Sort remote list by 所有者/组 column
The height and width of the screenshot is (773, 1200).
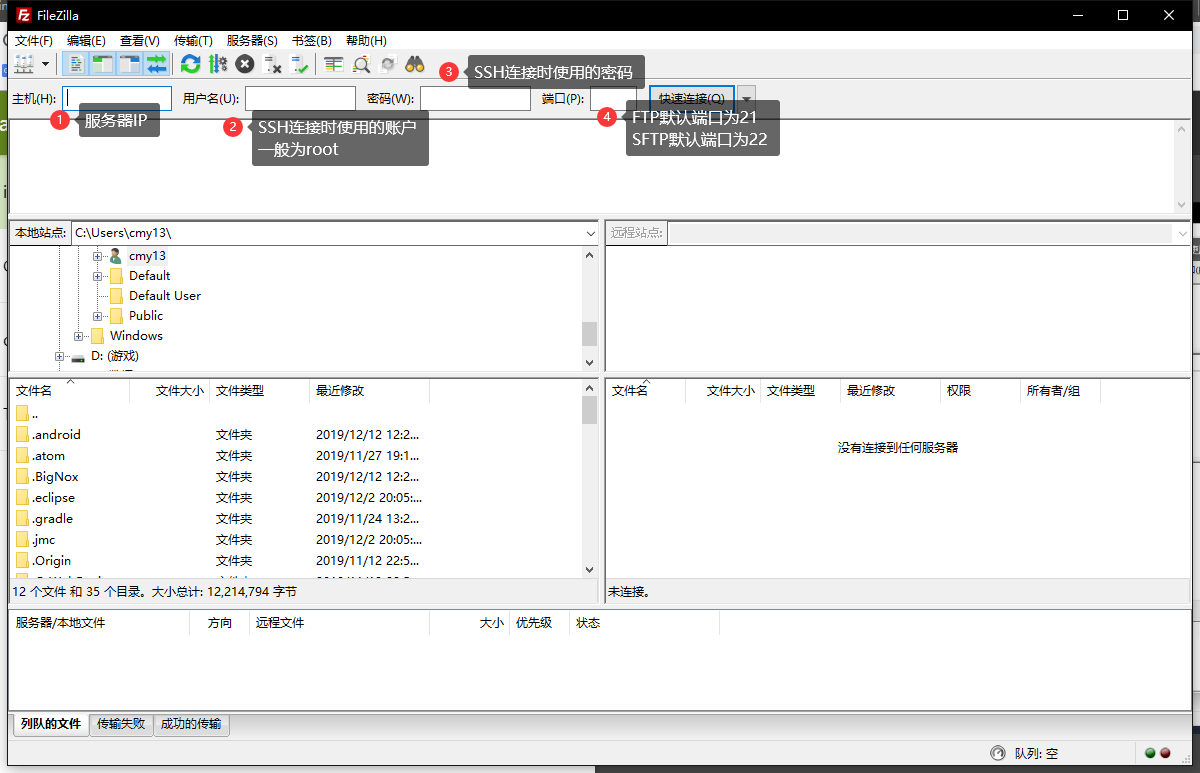(1060, 391)
